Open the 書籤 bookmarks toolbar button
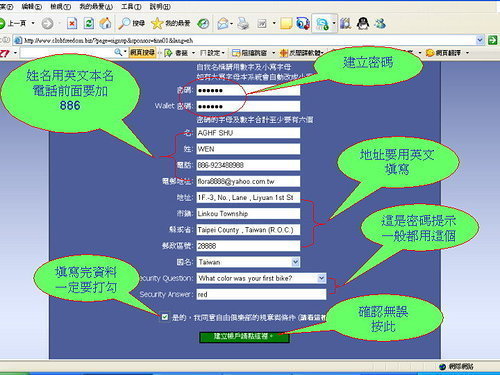 pos(176,53)
